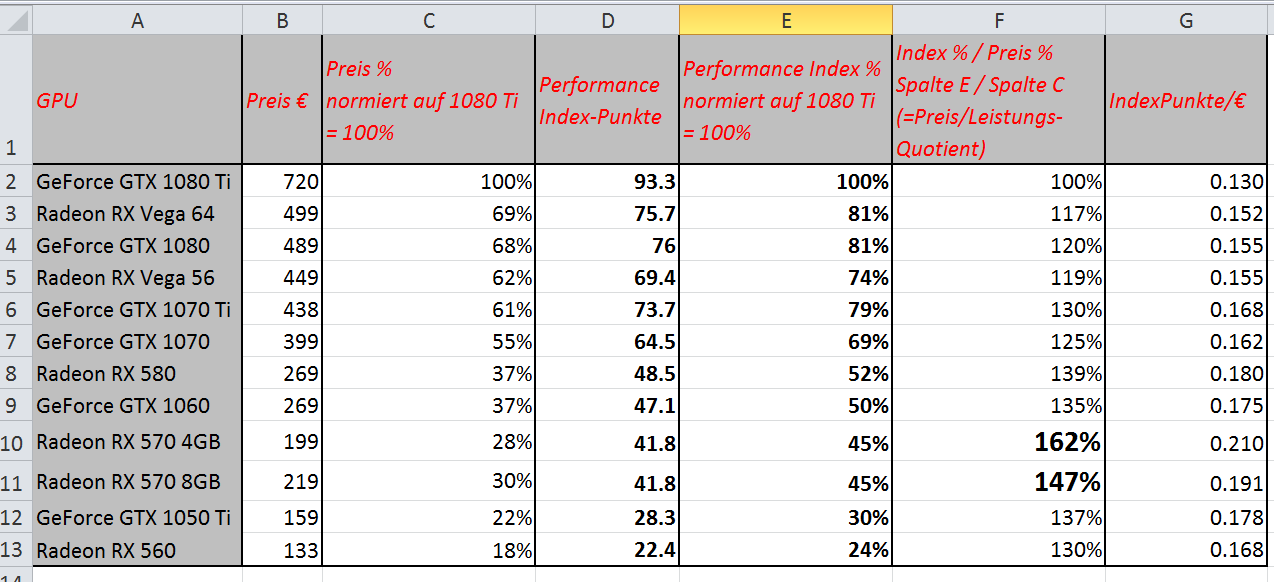Click the price cell 449
The width and height of the screenshot is (1274, 582).
tap(282, 278)
